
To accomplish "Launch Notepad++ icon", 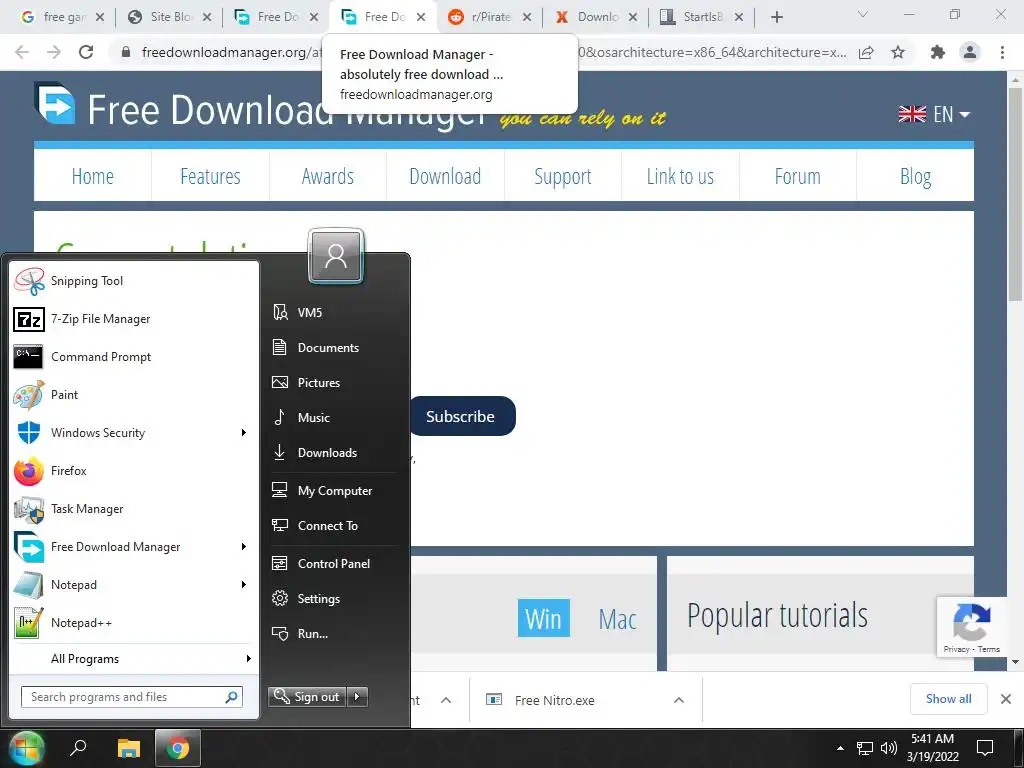I will (29, 623).
